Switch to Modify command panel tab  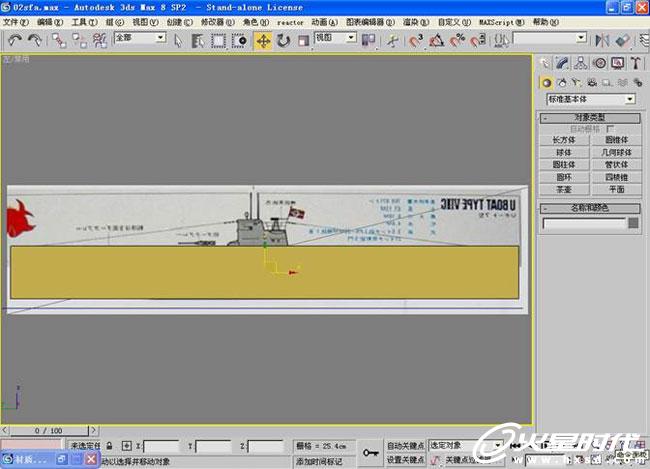click(563, 63)
